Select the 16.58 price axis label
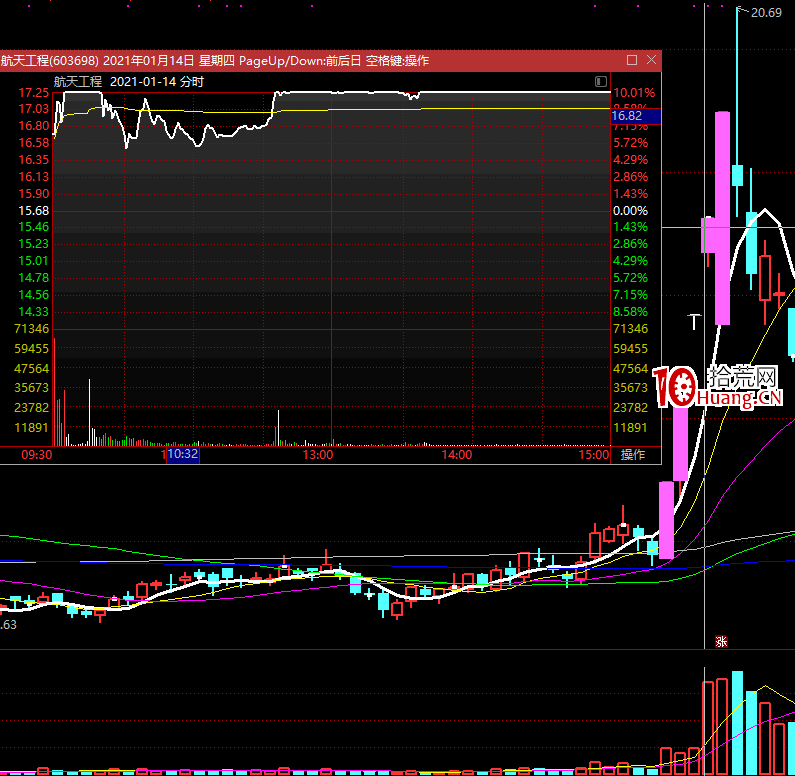 point(33,143)
